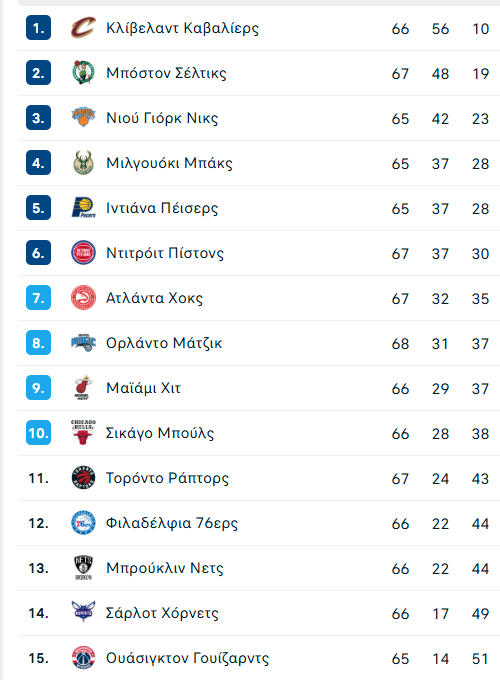Open Φιλαδέλφια 76ερς team link
This screenshot has width=500, height=680.
click(x=172, y=523)
